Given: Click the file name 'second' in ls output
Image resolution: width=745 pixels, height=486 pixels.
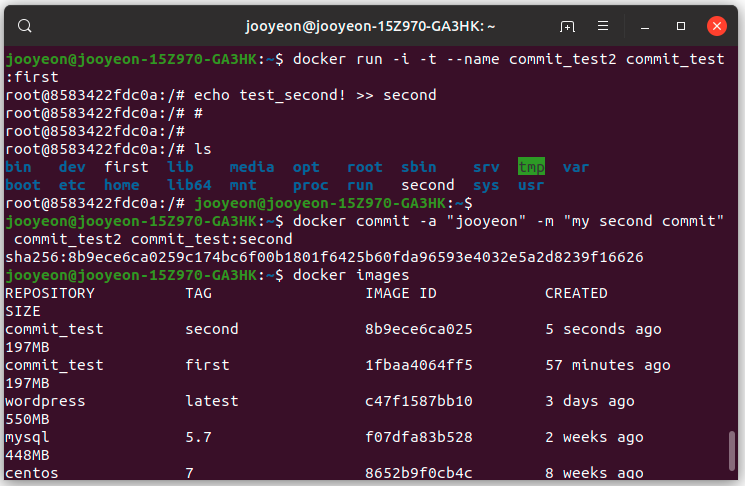Looking at the screenshot, I should coord(428,185).
